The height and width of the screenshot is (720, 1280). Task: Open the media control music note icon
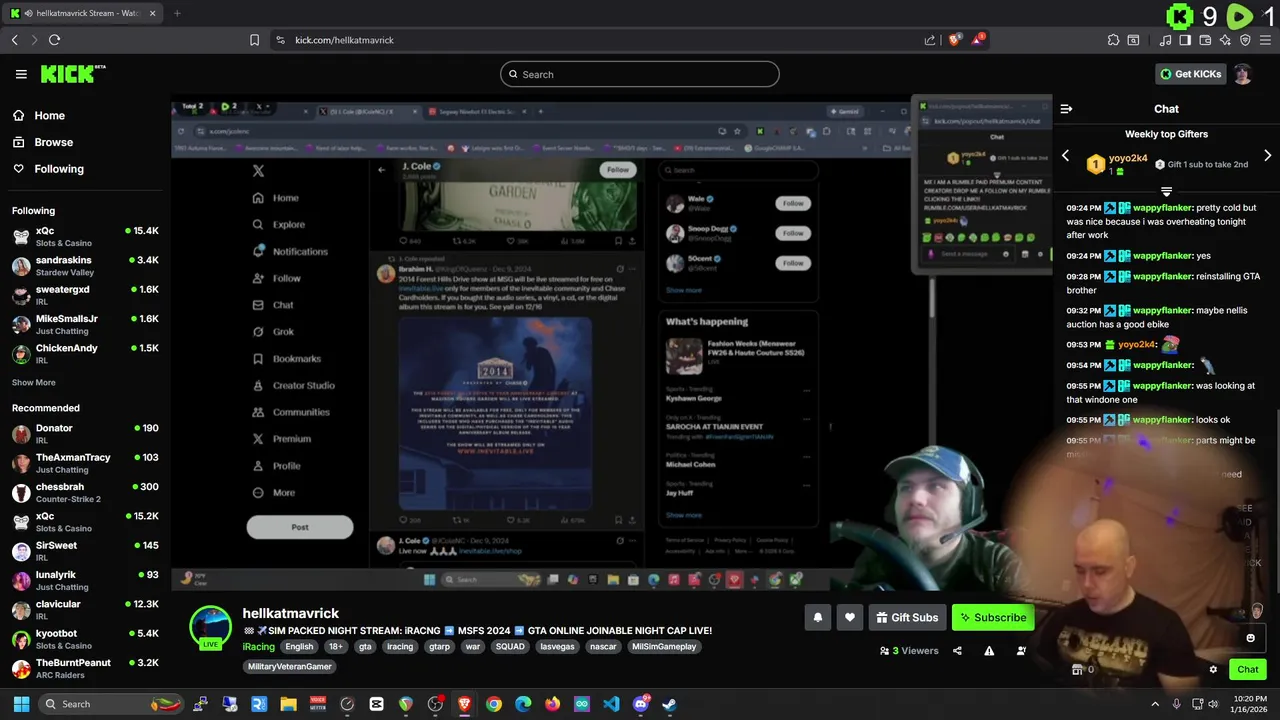(1166, 40)
